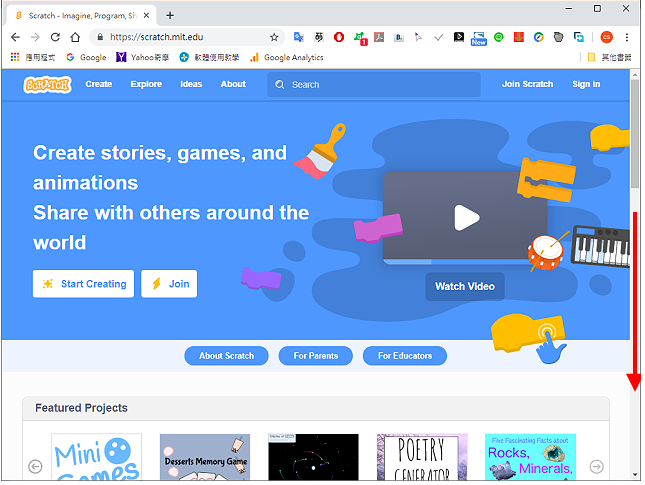
Task: Open the Apps bookmark grid icon
Action: (x=15, y=57)
